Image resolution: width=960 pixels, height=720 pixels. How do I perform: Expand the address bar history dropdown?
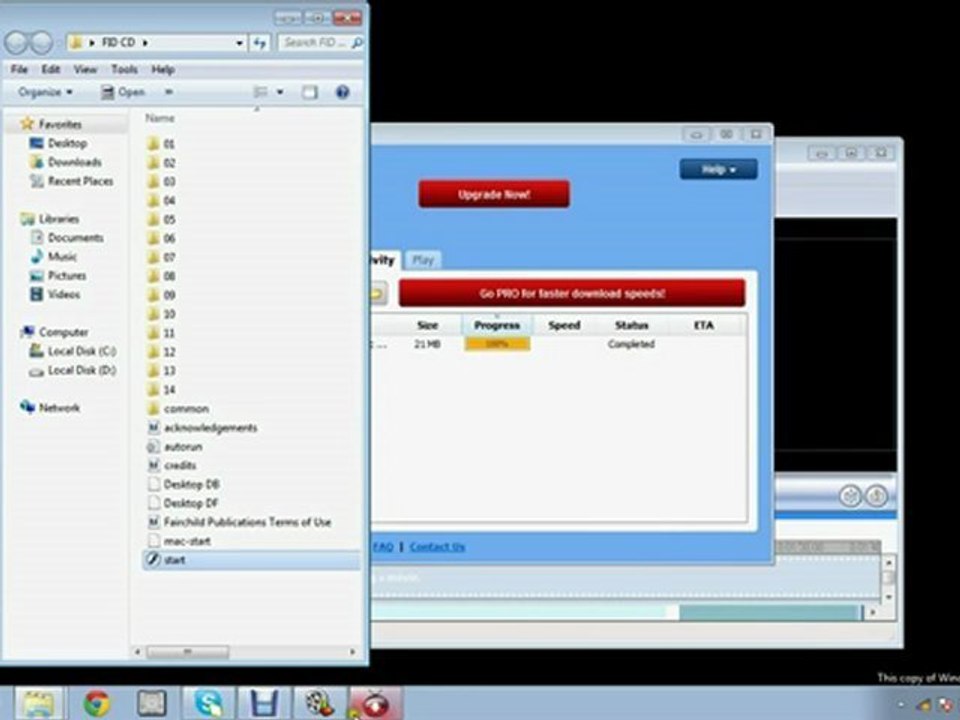(x=239, y=43)
